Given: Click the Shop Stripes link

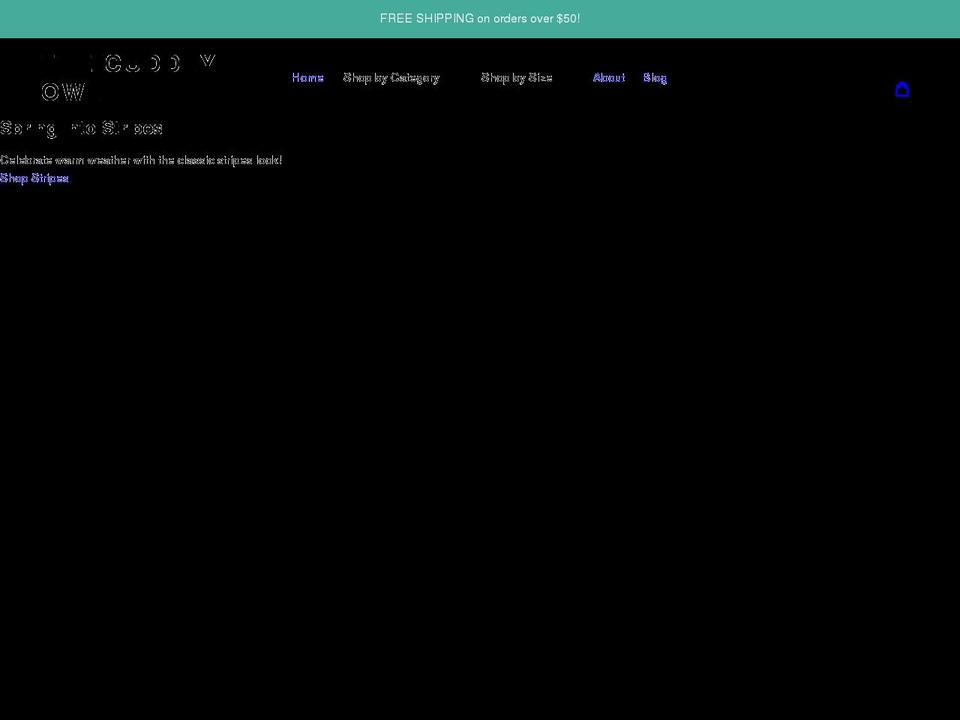Looking at the screenshot, I should 34,178.
